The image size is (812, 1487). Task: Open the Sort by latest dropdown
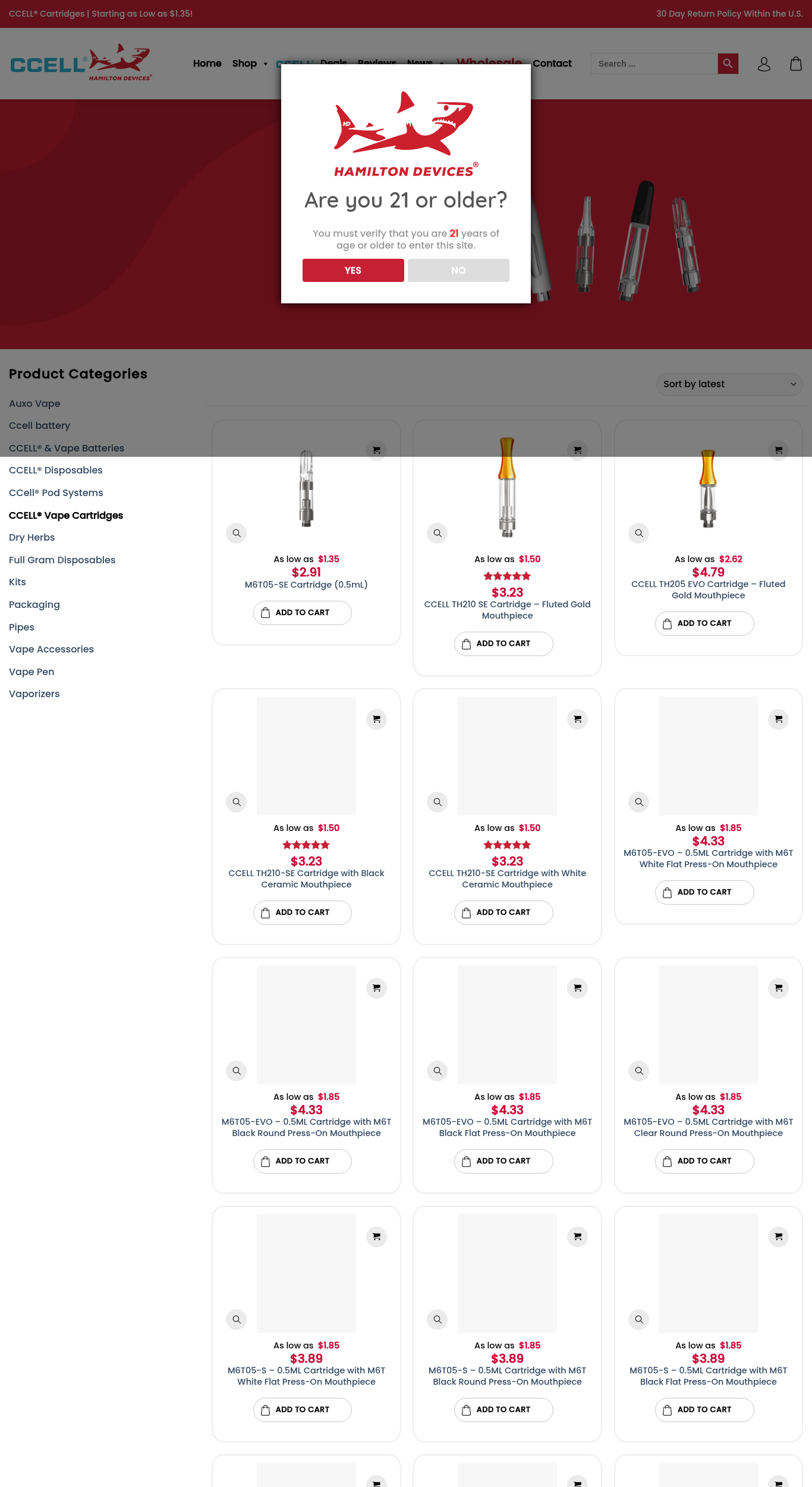pos(729,384)
